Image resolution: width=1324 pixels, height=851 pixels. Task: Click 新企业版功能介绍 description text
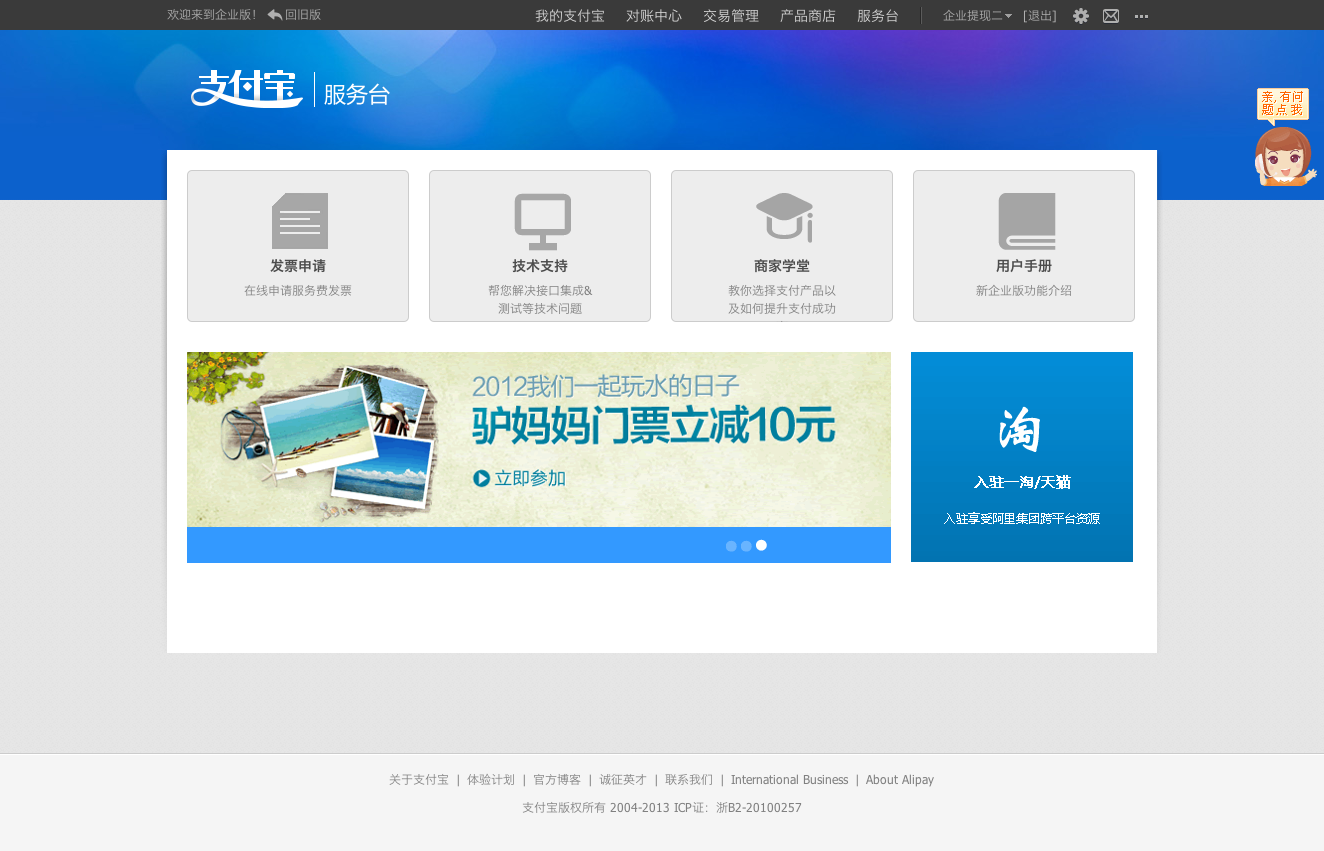tap(1024, 291)
